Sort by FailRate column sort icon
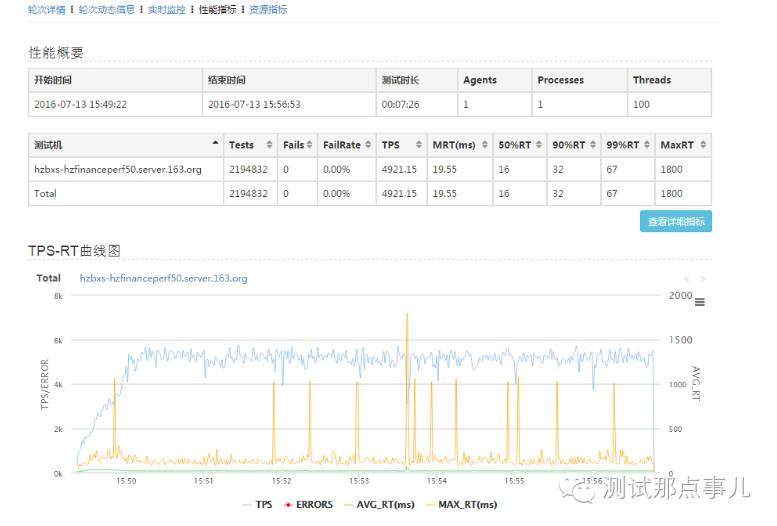The height and width of the screenshot is (526, 777). [x=368, y=144]
